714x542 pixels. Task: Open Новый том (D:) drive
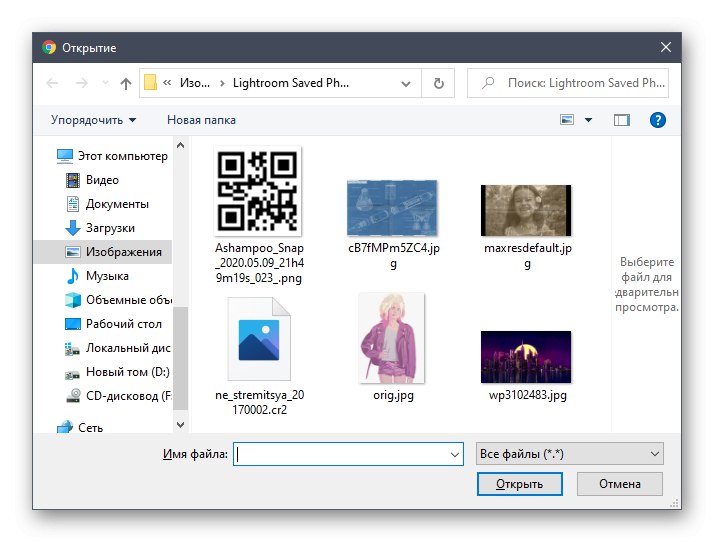coord(117,372)
